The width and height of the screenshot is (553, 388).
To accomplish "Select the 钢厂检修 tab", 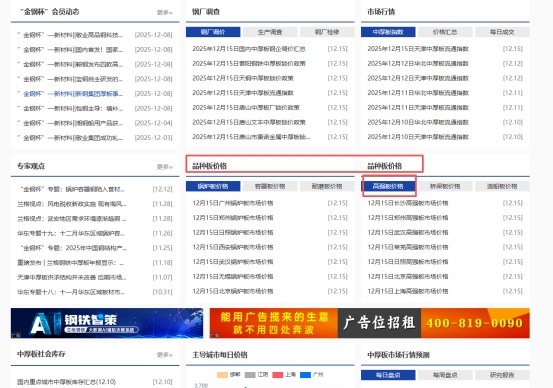I will 327,32.
